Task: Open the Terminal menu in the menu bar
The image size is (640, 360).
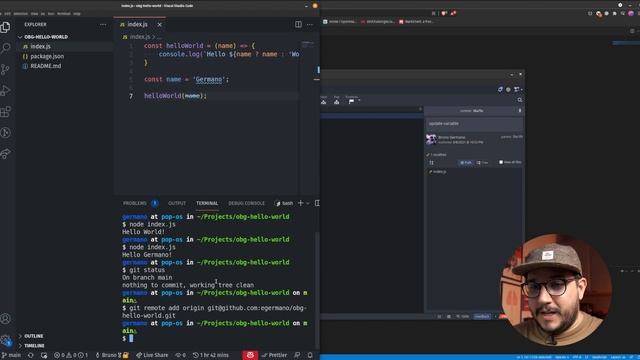Action: click(63, 13)
